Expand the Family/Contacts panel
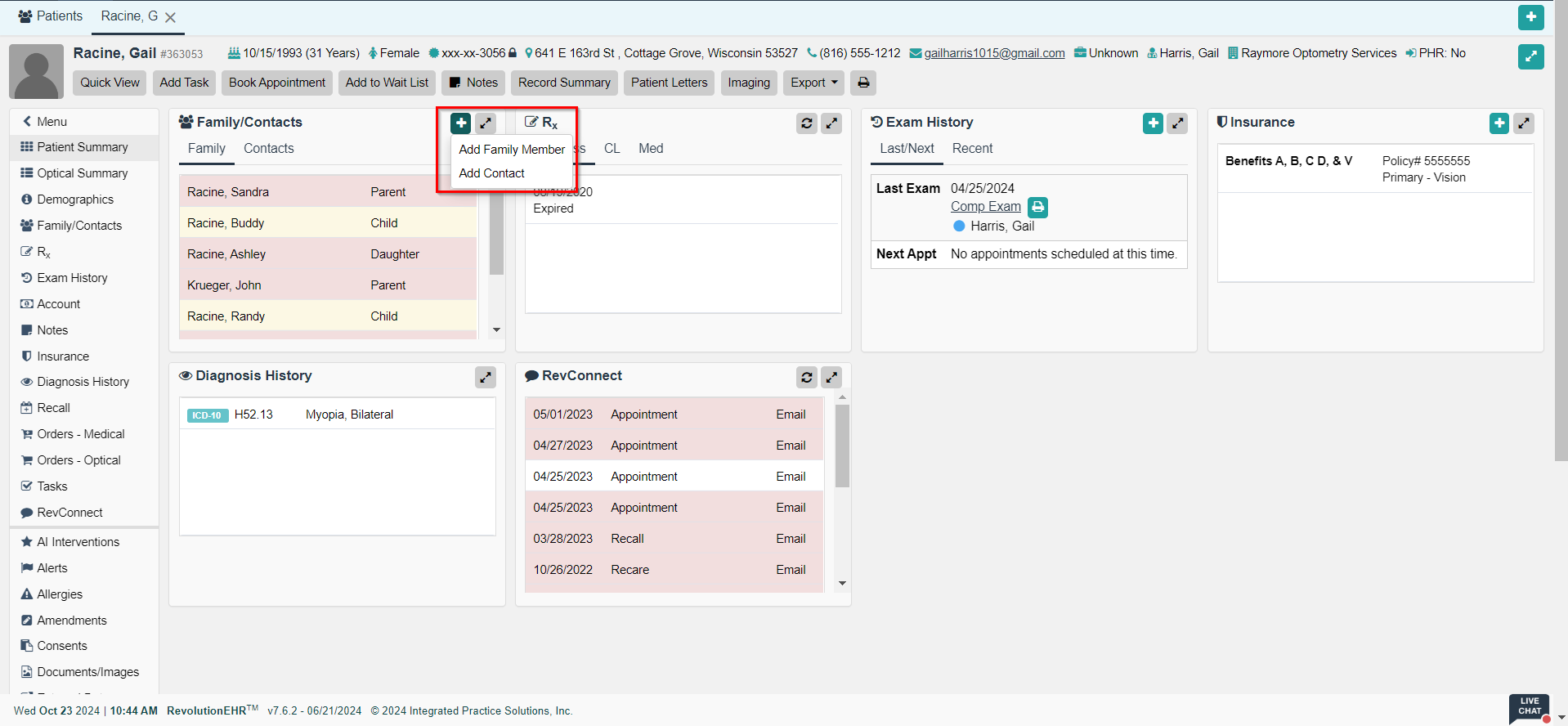Screen dimensions: 1568x726 pyautogui.click(x=486, y=123)
